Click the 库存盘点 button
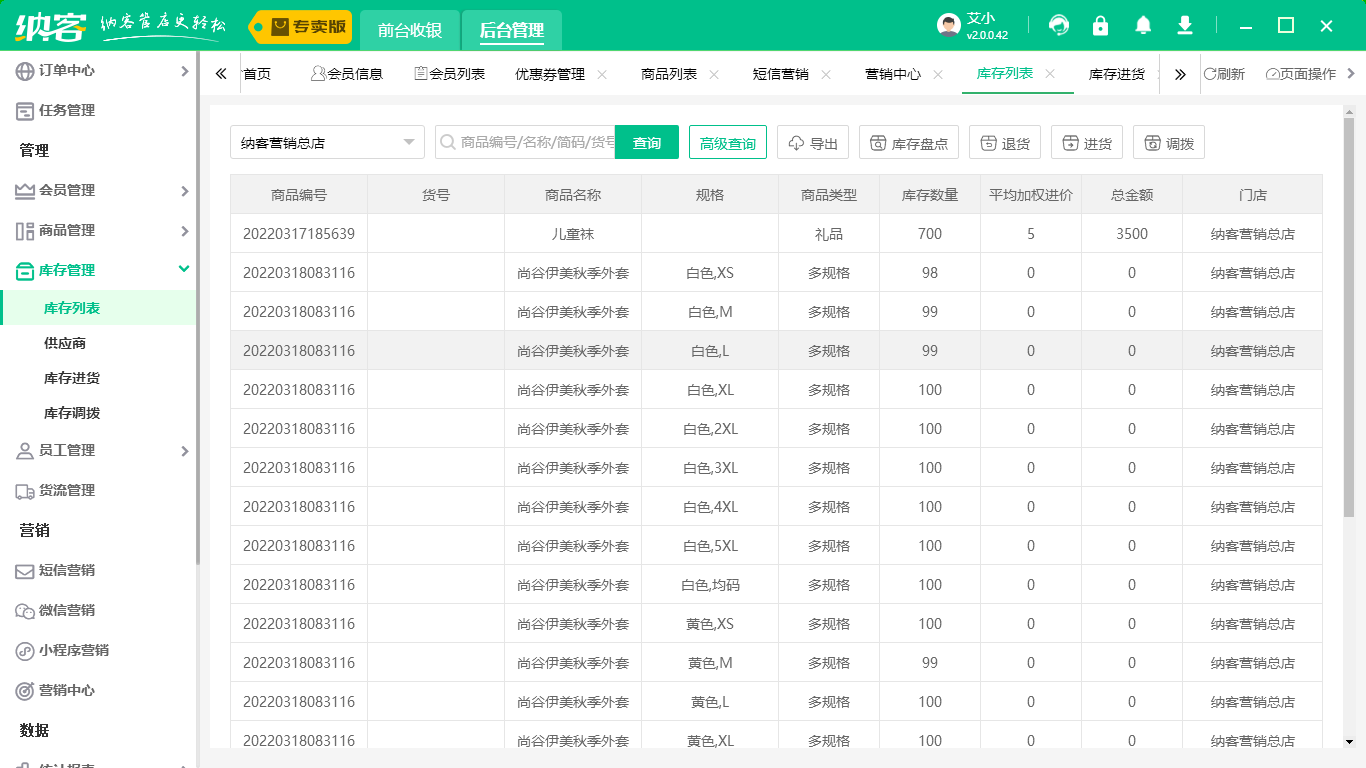The width and height of the screenshot is (1366, 768). 909,143
